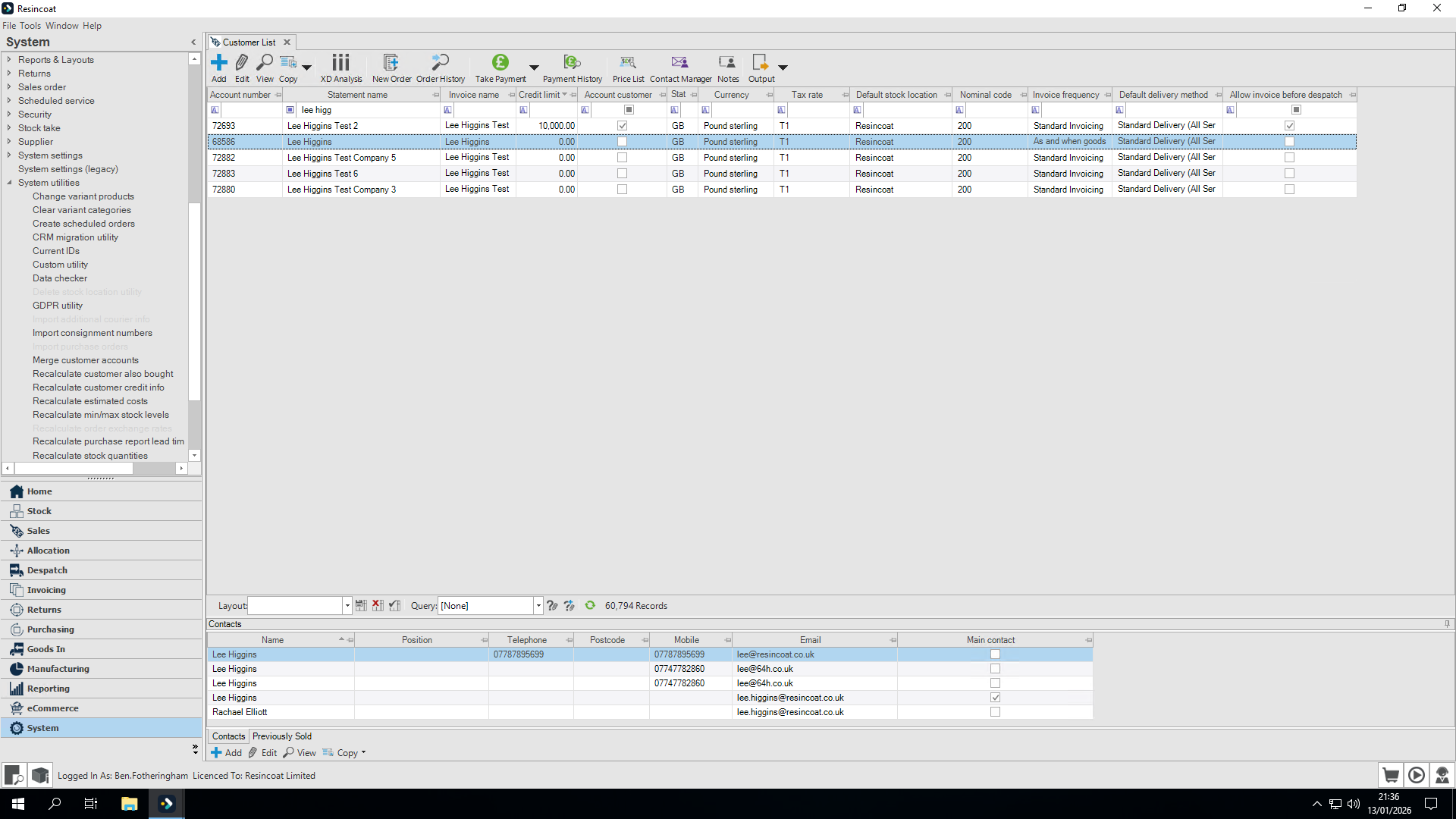The height and width of the screenshot is (819, 1456).
Task: Click the Layout name input field
Action: click(296, 605)
